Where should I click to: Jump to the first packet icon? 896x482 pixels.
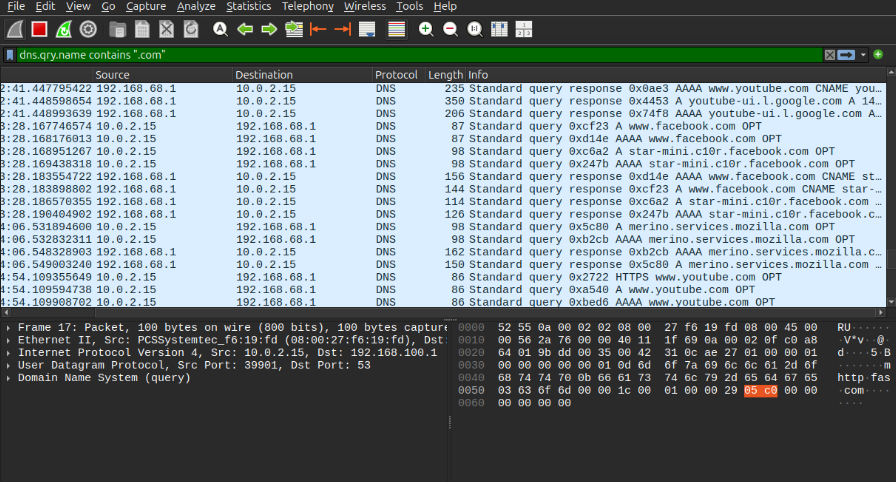pos(318,29)
